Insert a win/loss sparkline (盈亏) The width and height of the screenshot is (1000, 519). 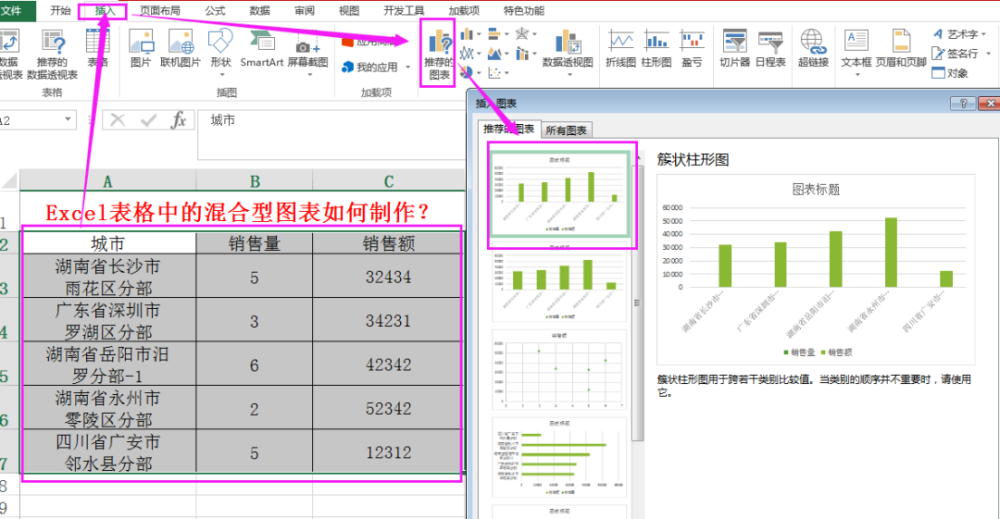pyautogui.click(x=692, y=48)
